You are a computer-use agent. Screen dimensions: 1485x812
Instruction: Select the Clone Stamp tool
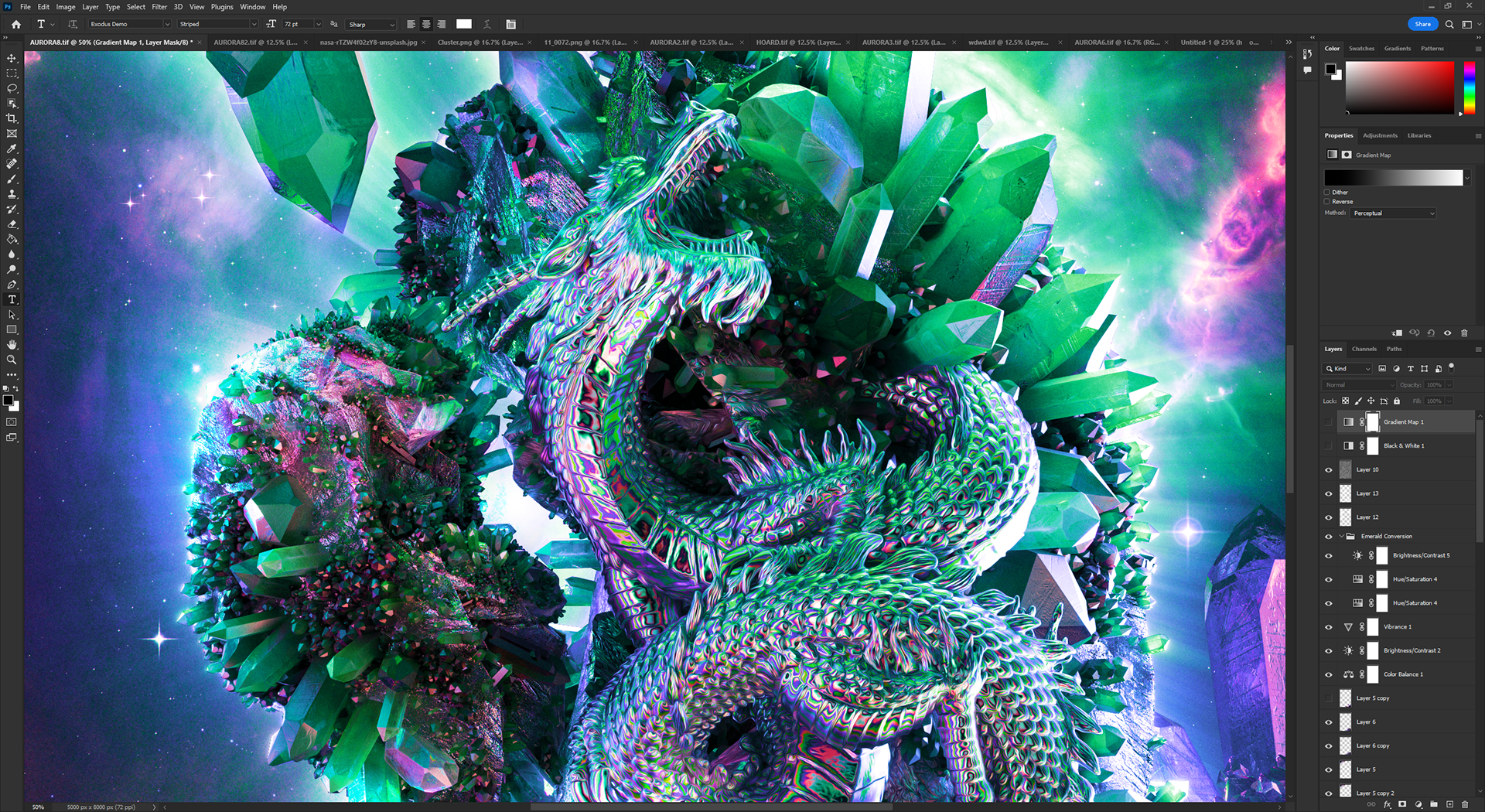(12, 194)
